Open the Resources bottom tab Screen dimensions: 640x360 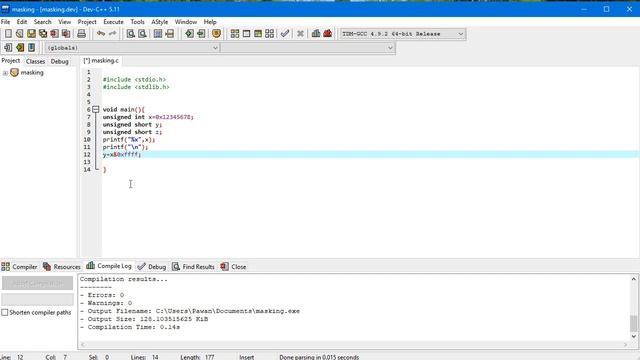coord(62,267)
